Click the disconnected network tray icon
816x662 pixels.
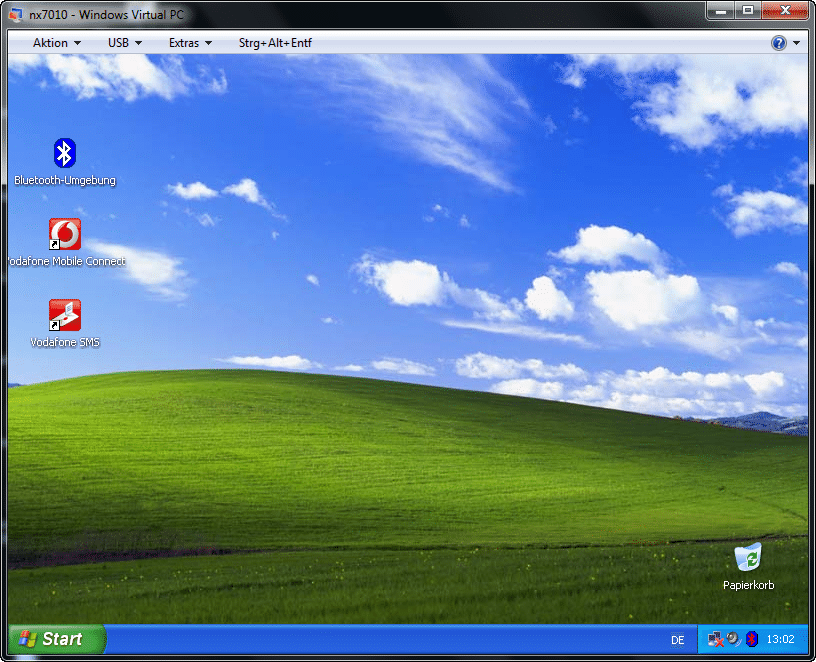click(x=716, y=639)
